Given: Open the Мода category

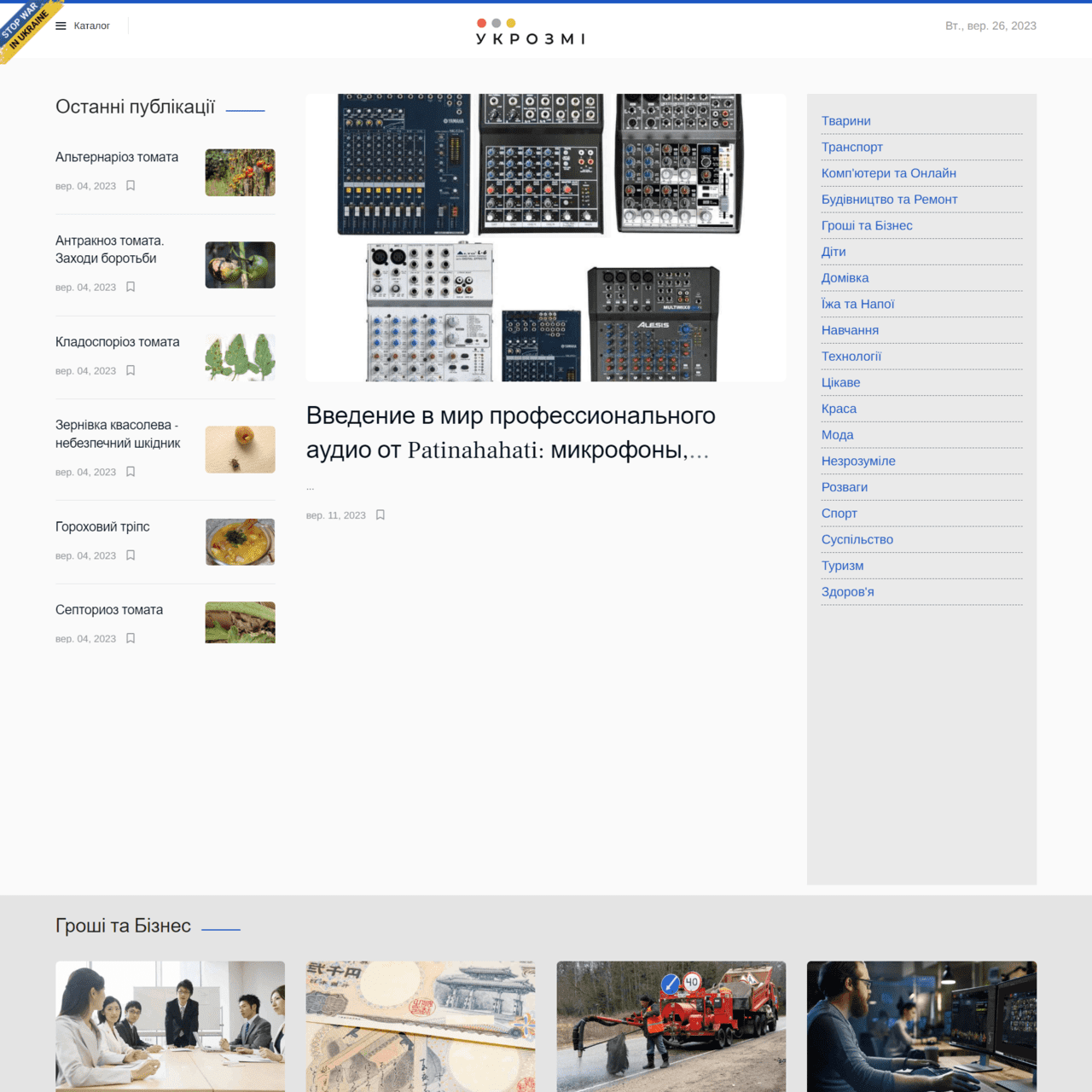Looking at the screenshot, I should 838,435.
